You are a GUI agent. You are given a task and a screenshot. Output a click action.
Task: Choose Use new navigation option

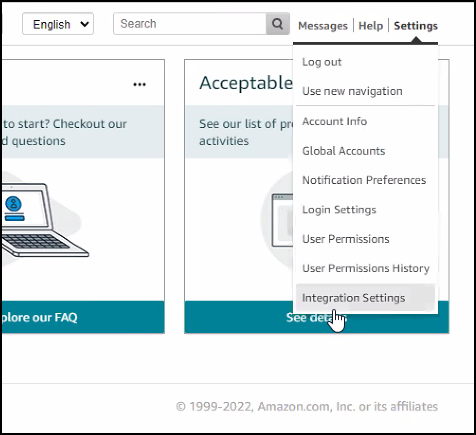pos(352,91)
